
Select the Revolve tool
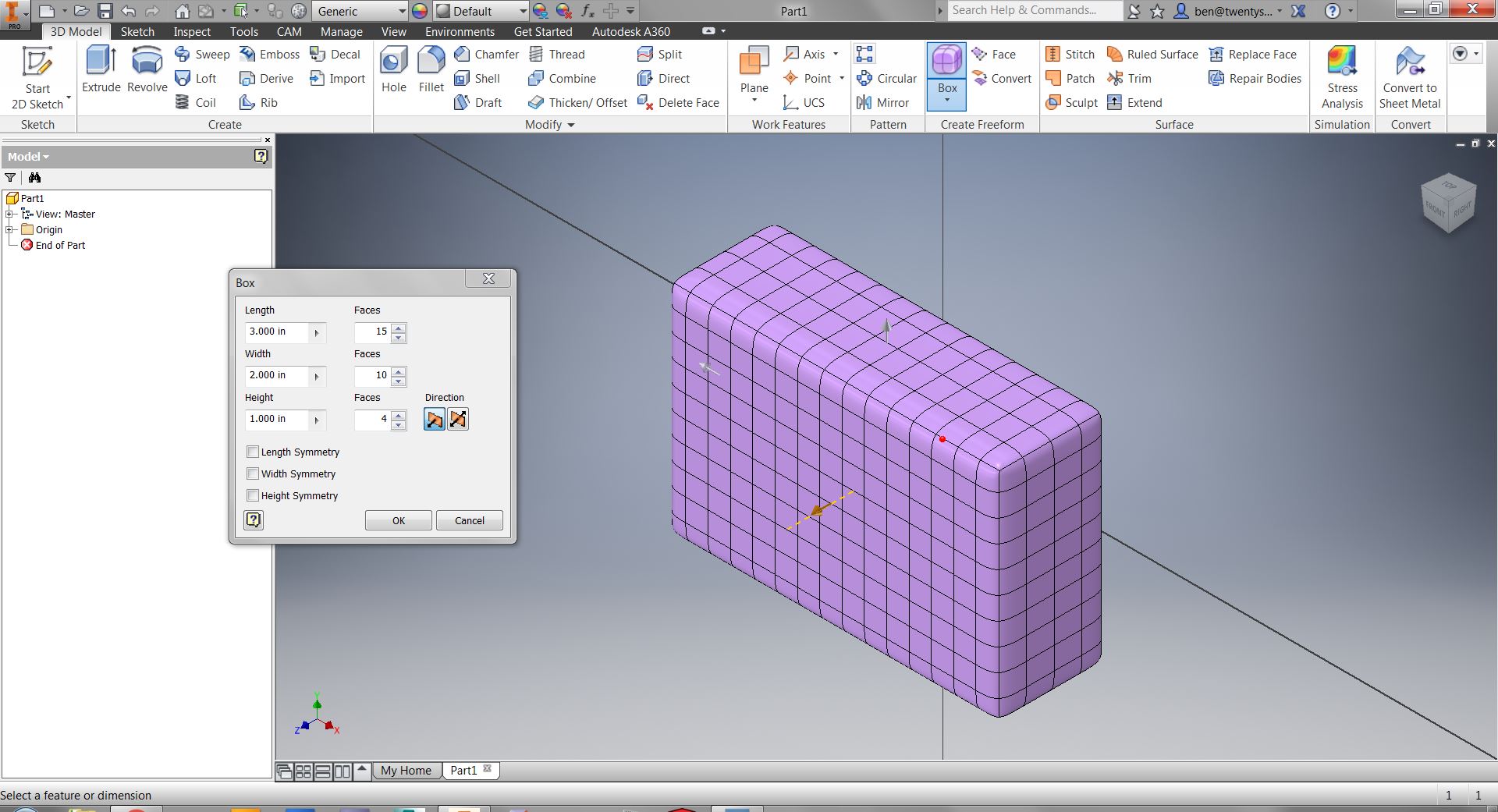pyautogui.click(x=147, y=70)
